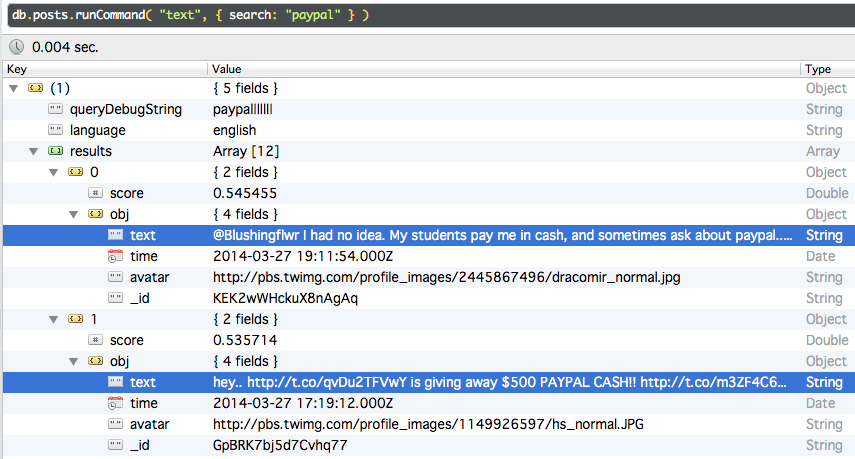The width and height of the screenshot is (855, 459).
Task: Click the string icon beside language
Action: [x=56, y=130]
